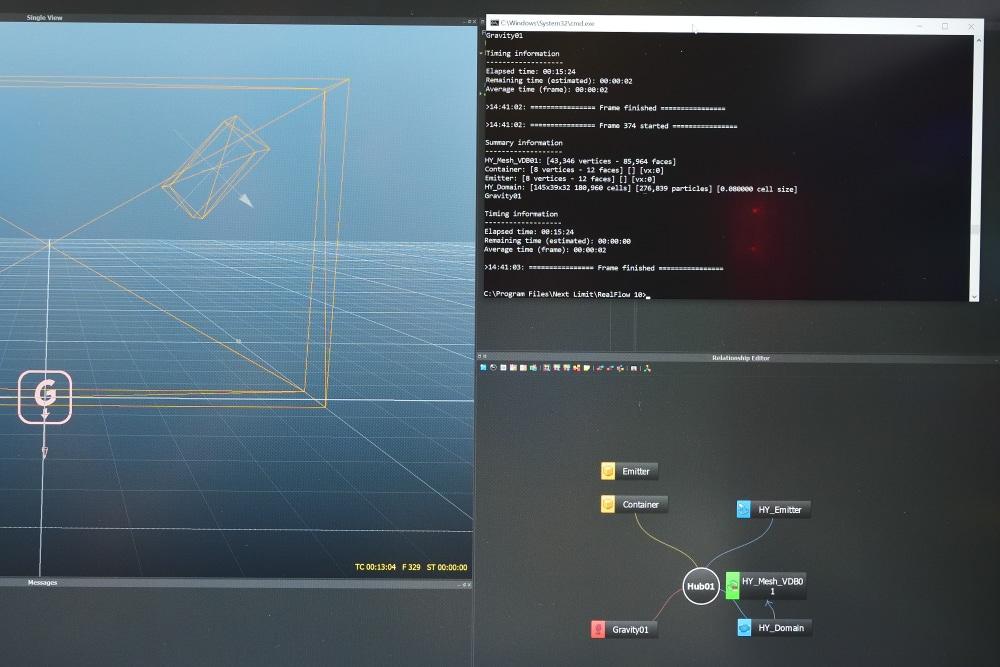The width and height of the screenshot is (1000, 667).
Task: Close the Single View panel with its X
Action: coord(474,22)
